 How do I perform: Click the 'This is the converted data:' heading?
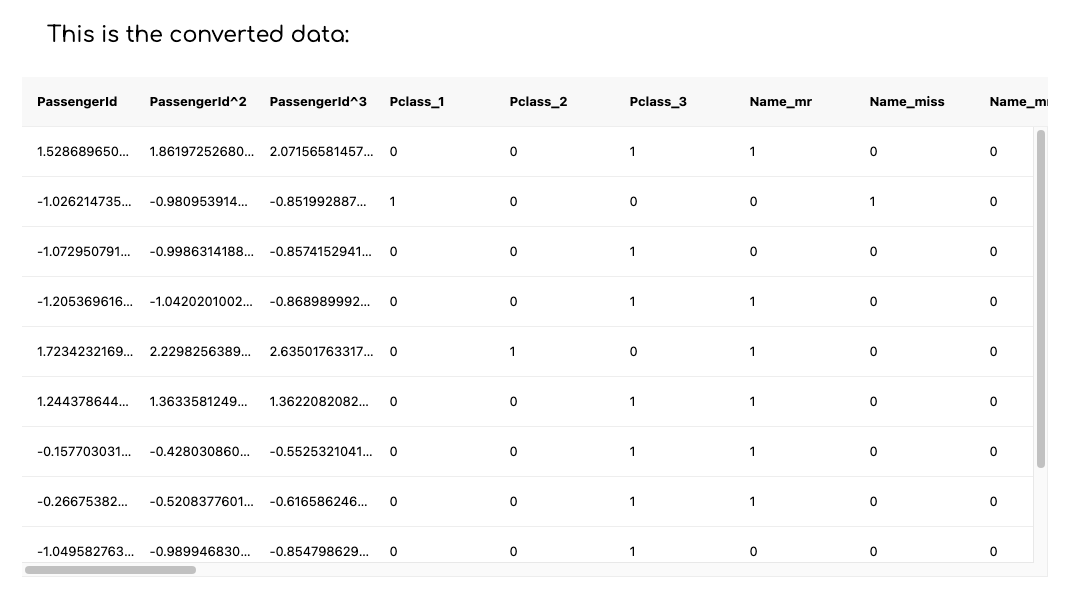click(x=198, y=34)
